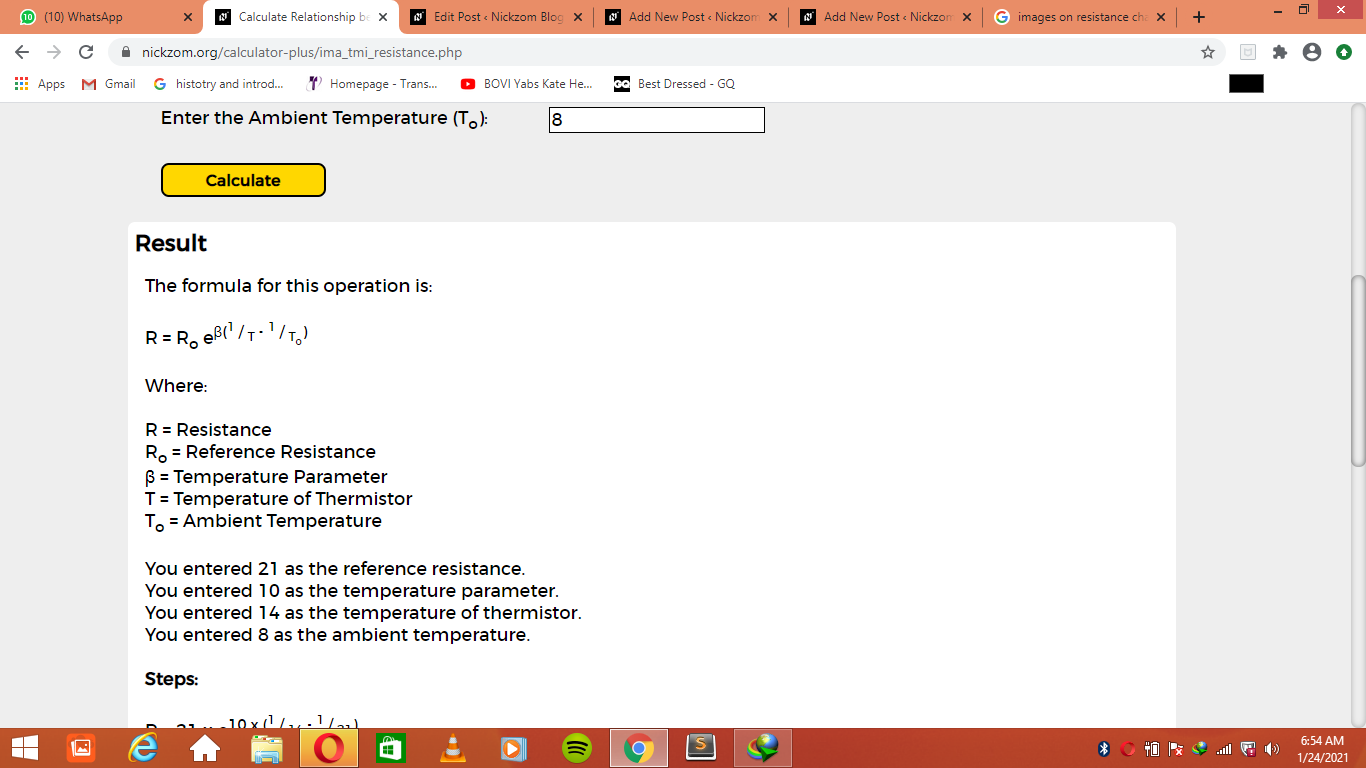This screenshot has width=1366, height=768.
Task: Click the page vertical scrollbar thumb
Action: (1357, 370)
